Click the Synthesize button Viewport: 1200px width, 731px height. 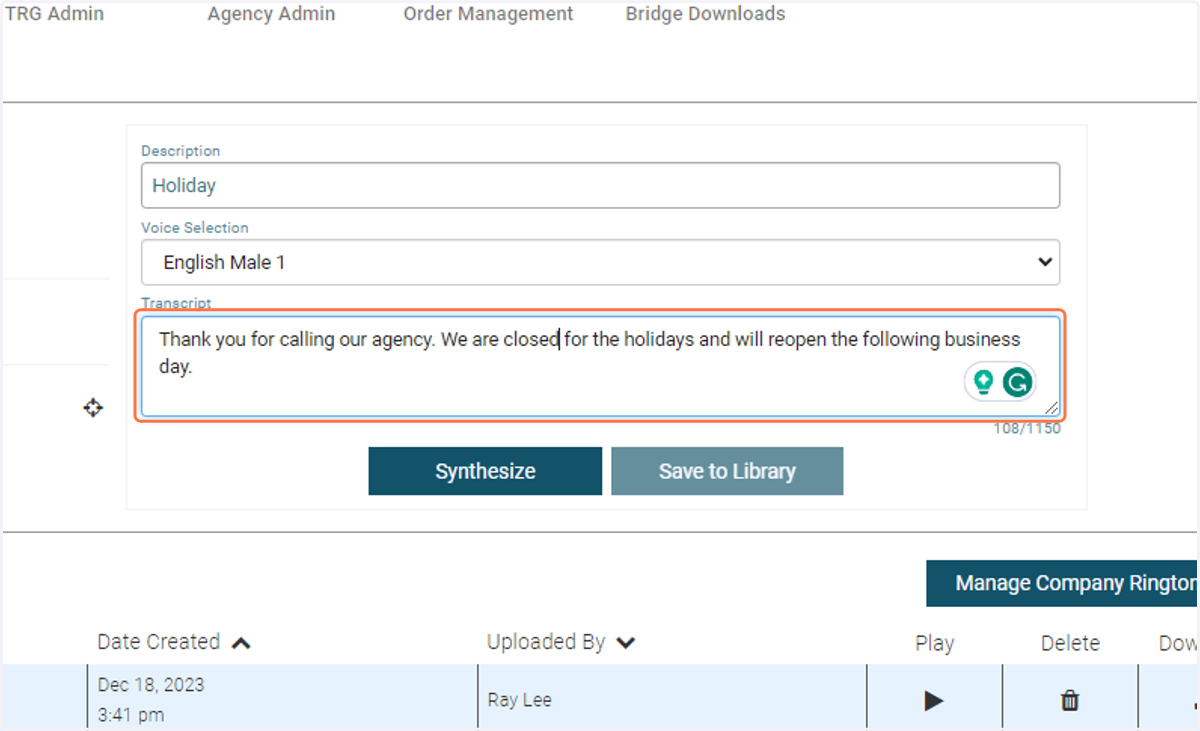(485, 471)
